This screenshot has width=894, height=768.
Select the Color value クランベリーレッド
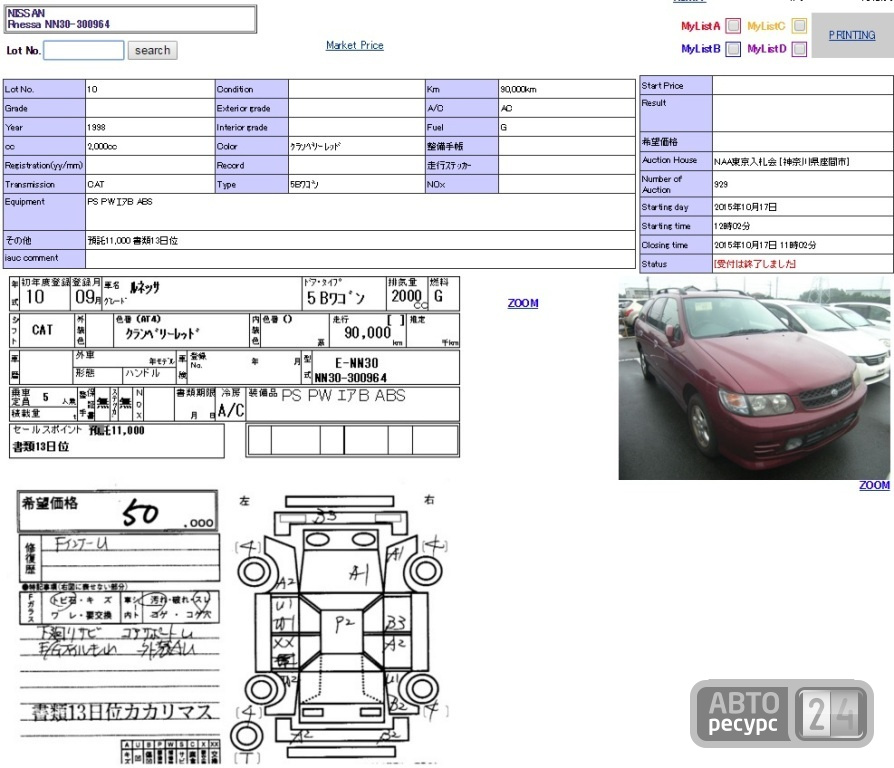point(315,147)
